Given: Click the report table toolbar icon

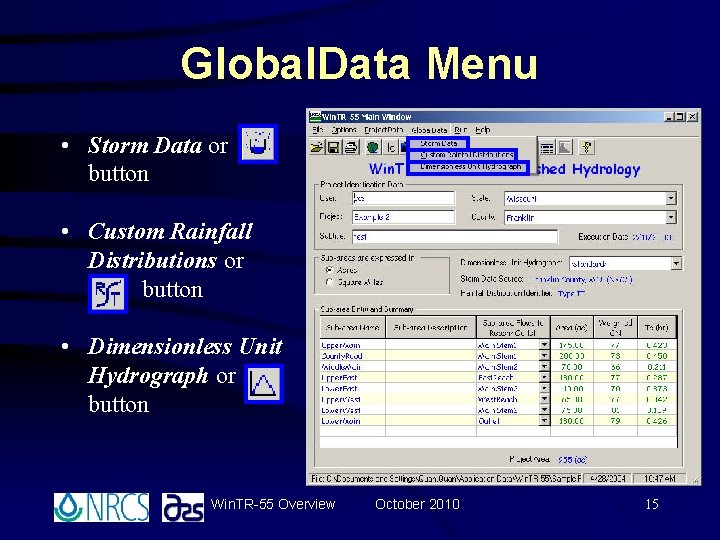Looking at the screenshot, I should [547, 148].
